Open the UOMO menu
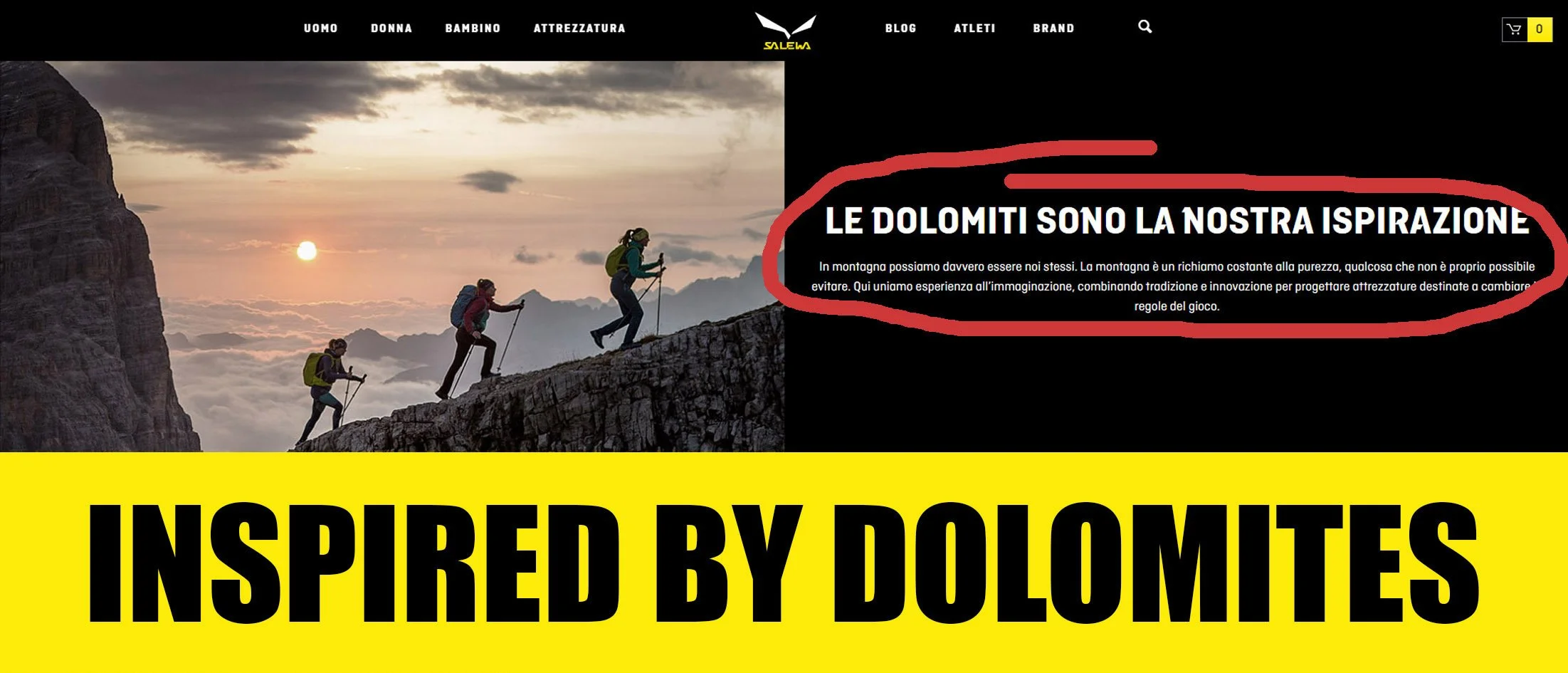Screen dimensions: 1568x673 pyautogui.click(x=320, y=28)
